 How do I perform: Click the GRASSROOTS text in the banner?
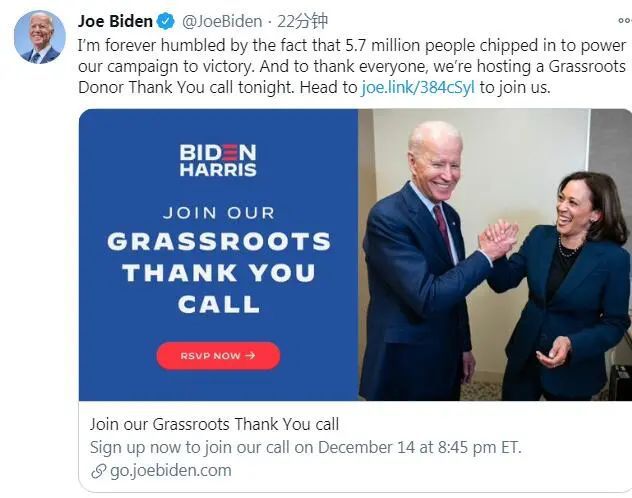[219, 241]
